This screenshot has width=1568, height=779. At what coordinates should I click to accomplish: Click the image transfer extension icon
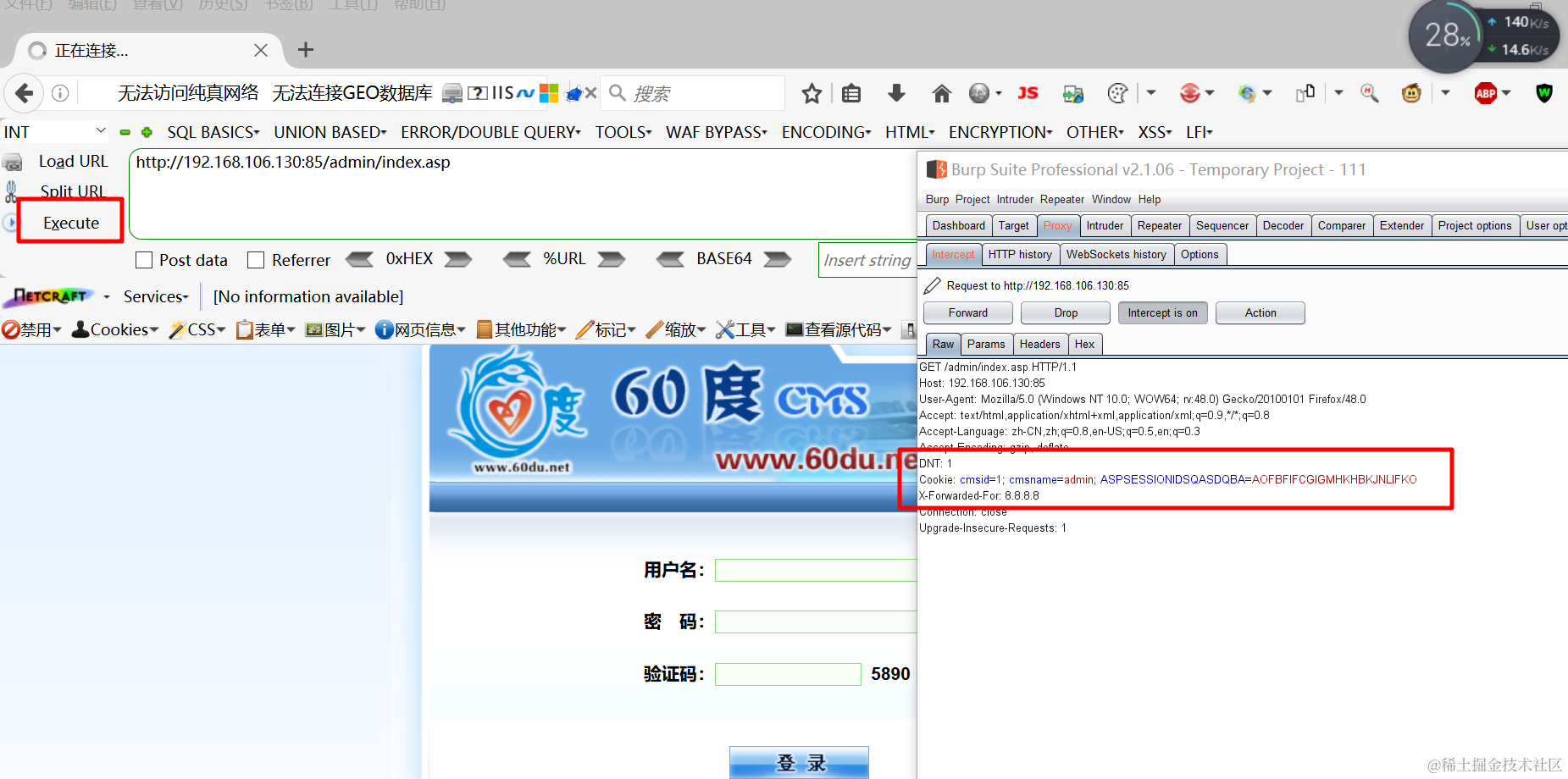tap(1073, 93)
